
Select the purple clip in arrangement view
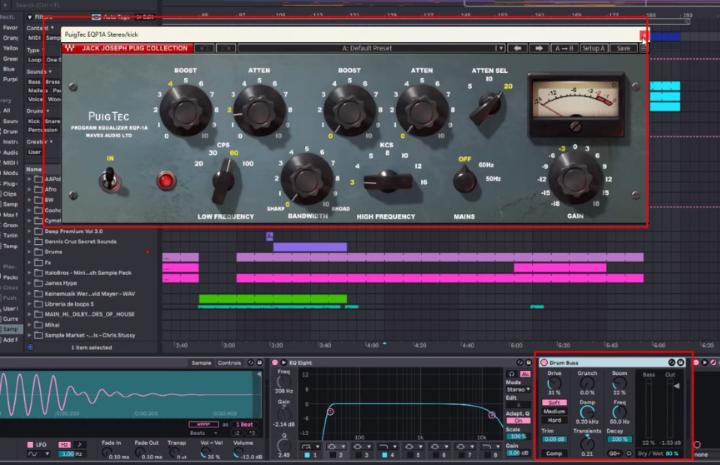click(310, 246)
